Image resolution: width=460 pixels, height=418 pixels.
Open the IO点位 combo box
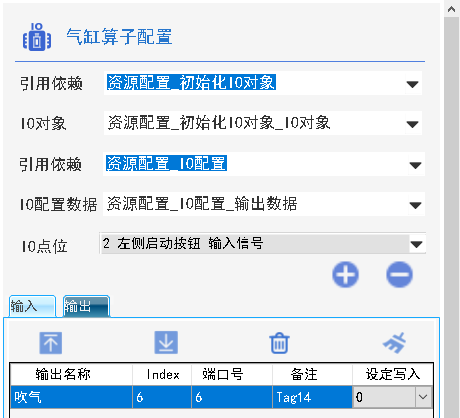[x=263, y=244]
